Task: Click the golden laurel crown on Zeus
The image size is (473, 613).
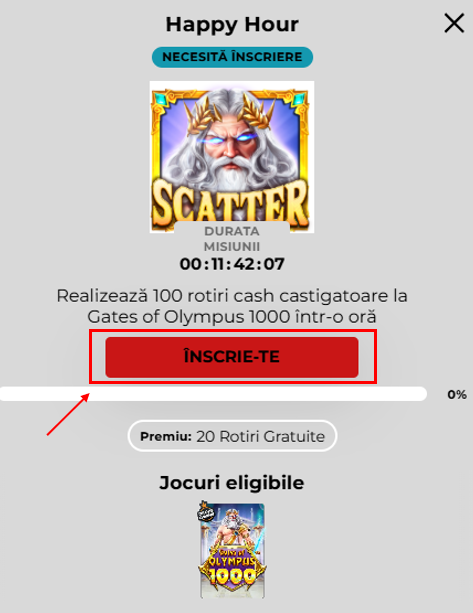Action: (229, 111)
